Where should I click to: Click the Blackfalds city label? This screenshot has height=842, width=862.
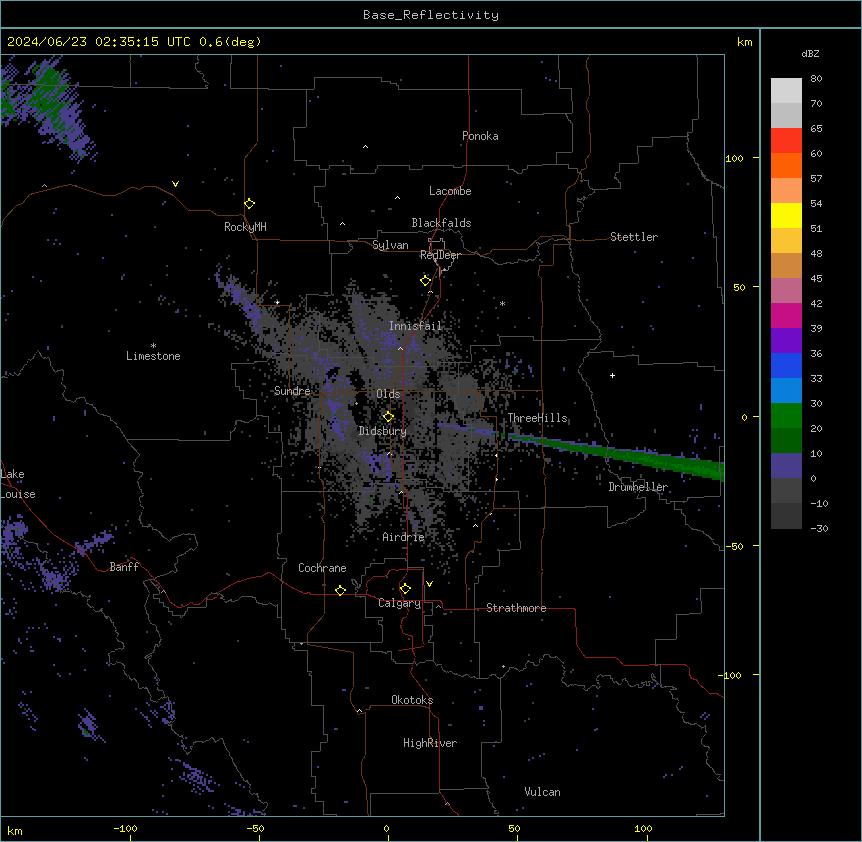click(x=441, y=223)
